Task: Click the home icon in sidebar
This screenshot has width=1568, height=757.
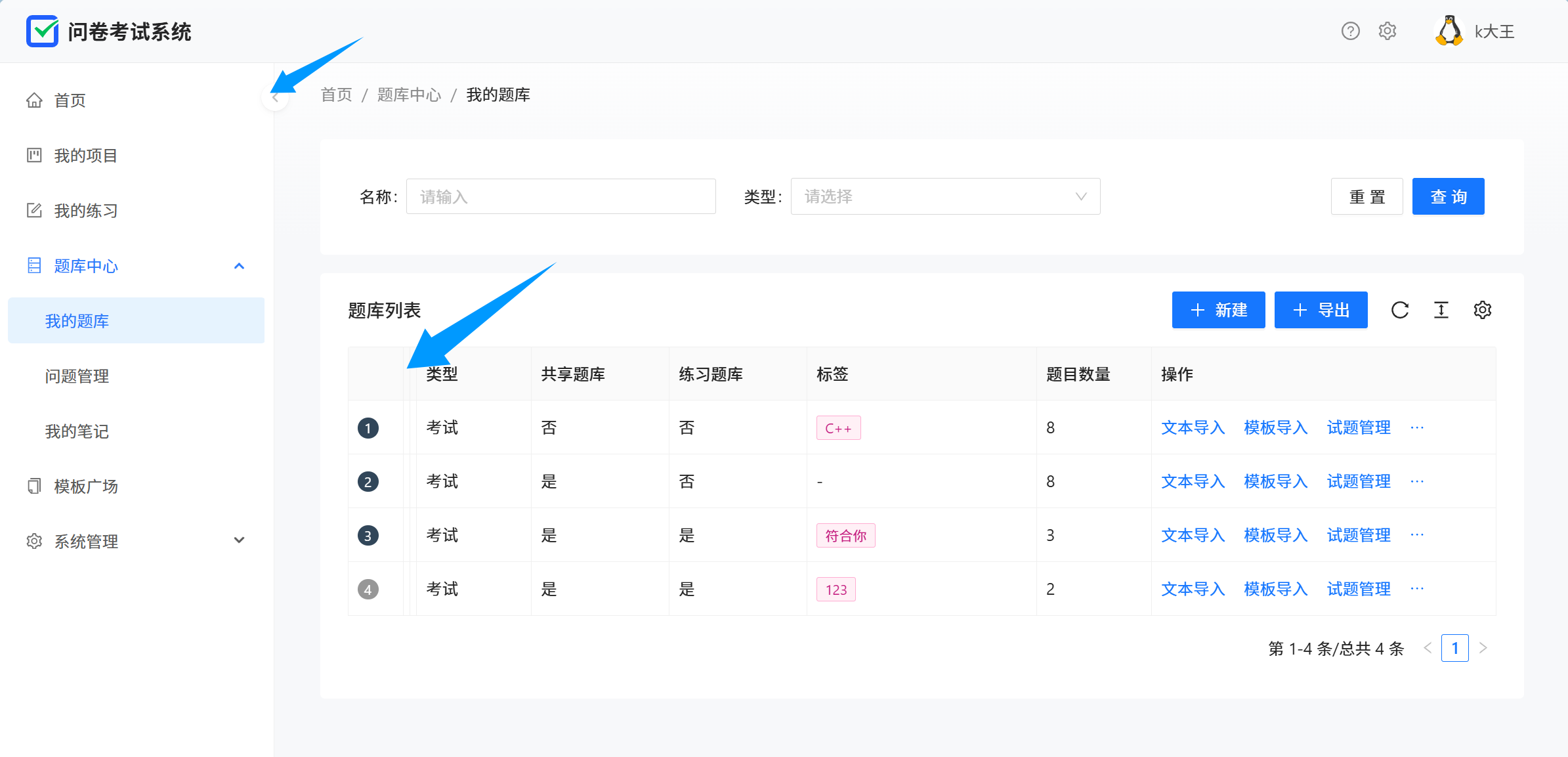Action: tap(34, 100)
